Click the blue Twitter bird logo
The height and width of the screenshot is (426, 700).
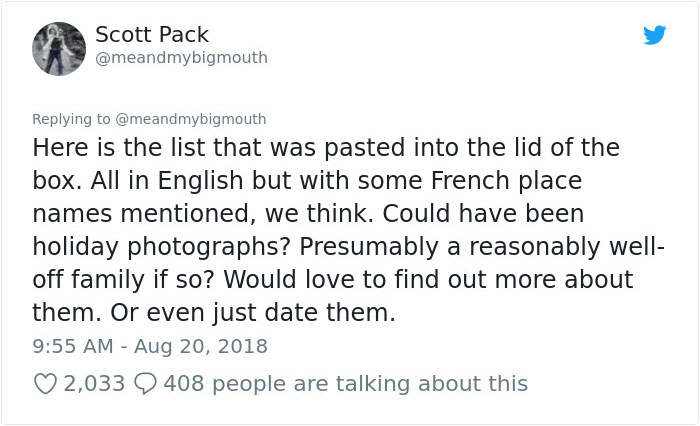click(x=653, y=36)
